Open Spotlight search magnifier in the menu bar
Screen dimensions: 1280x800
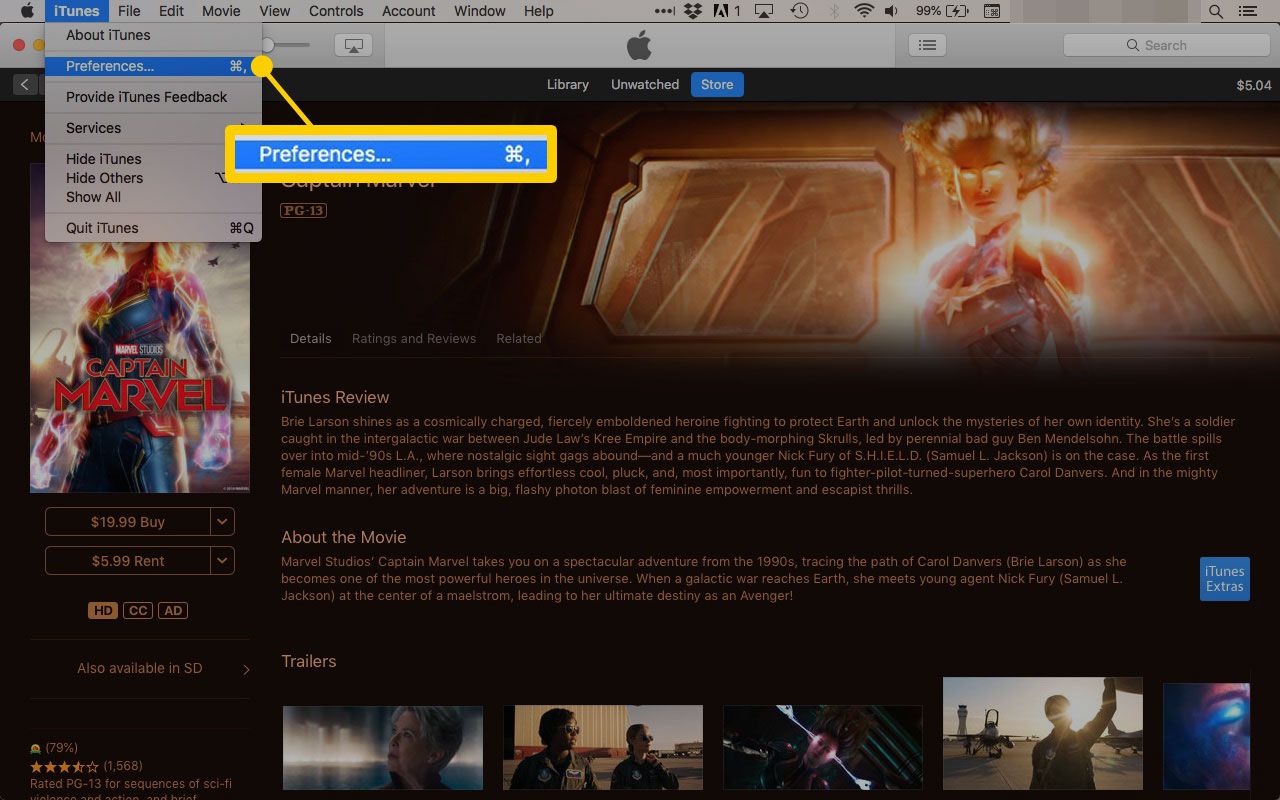[1215, 11]
